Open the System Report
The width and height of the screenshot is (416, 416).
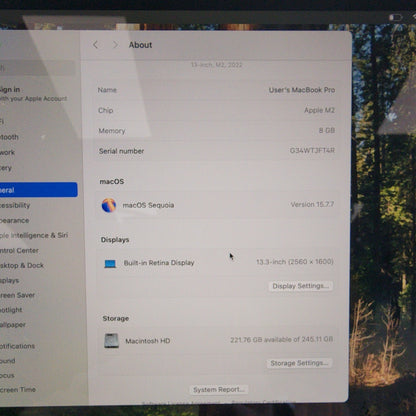(219, 389)
